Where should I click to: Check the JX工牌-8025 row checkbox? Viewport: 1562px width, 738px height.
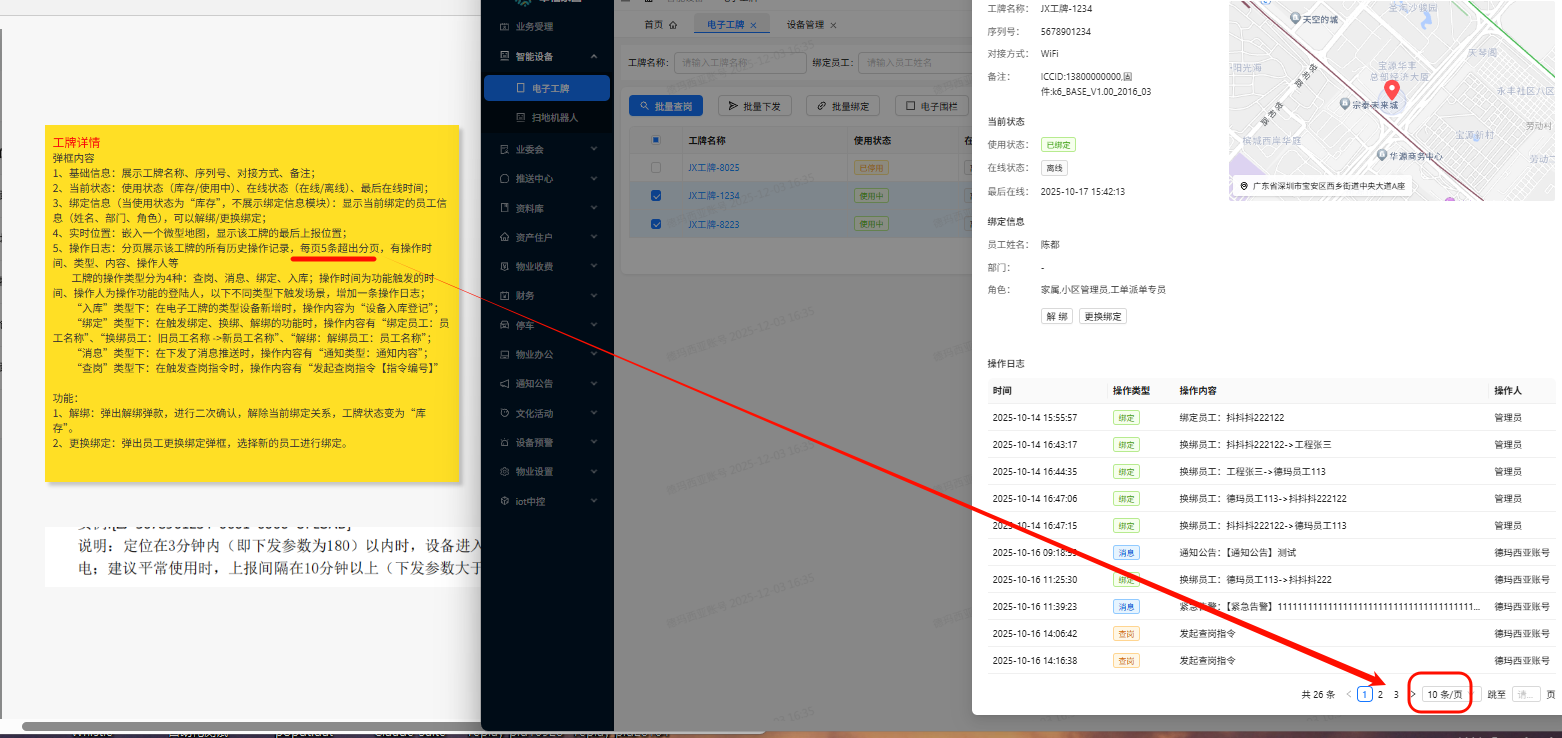click(x=655, y=167)
